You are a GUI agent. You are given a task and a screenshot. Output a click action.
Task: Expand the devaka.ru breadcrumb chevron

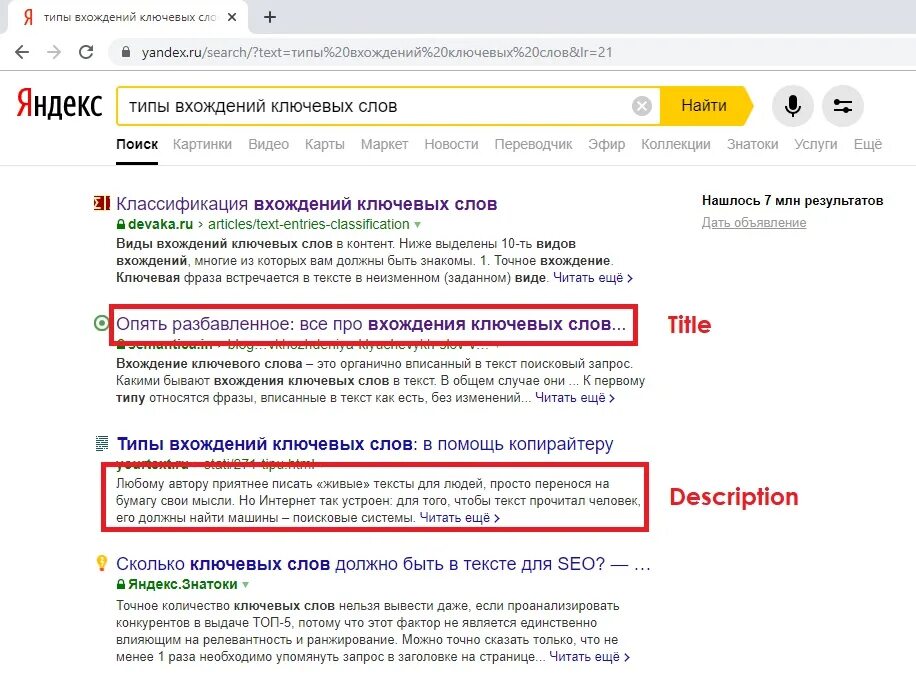point(417,224)
